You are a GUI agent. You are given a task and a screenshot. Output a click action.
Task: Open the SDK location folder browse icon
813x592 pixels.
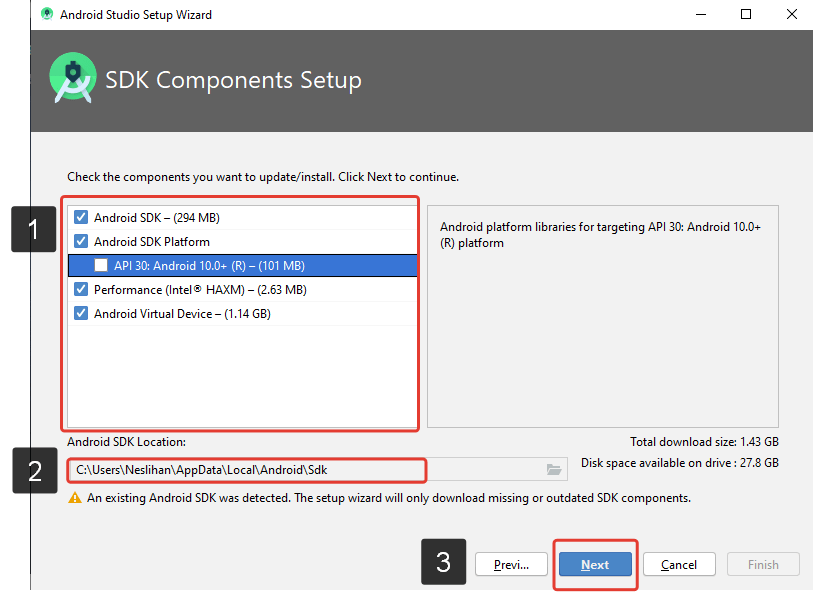coord(554,469)
